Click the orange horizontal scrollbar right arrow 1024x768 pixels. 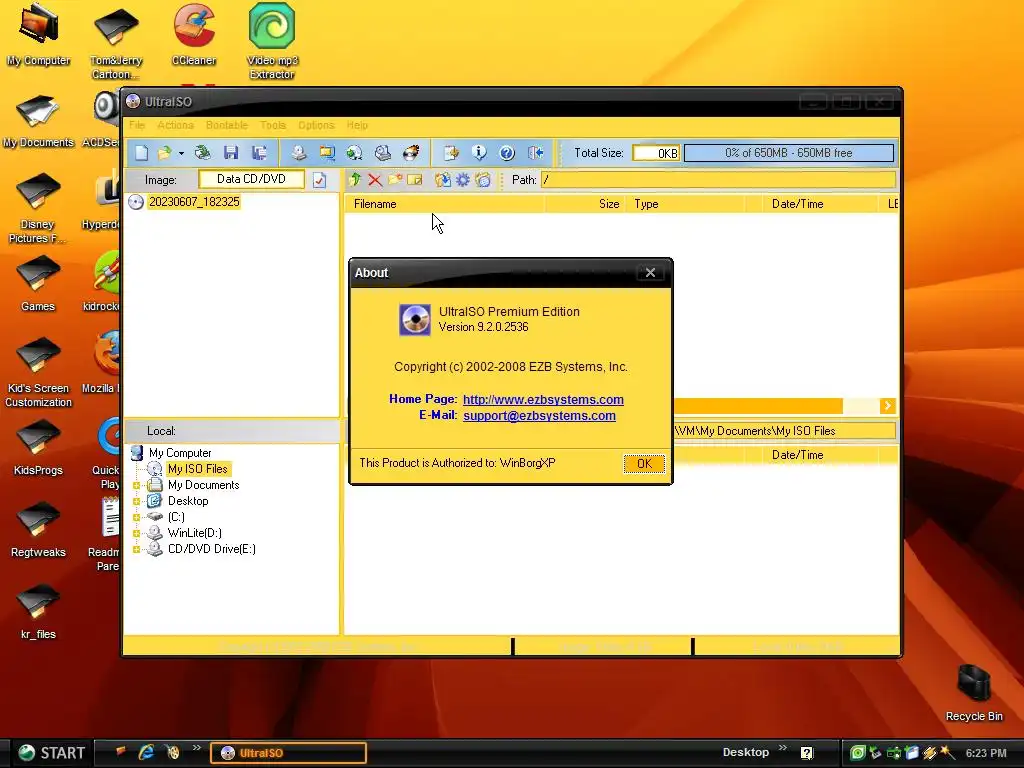tap(887, 406)
